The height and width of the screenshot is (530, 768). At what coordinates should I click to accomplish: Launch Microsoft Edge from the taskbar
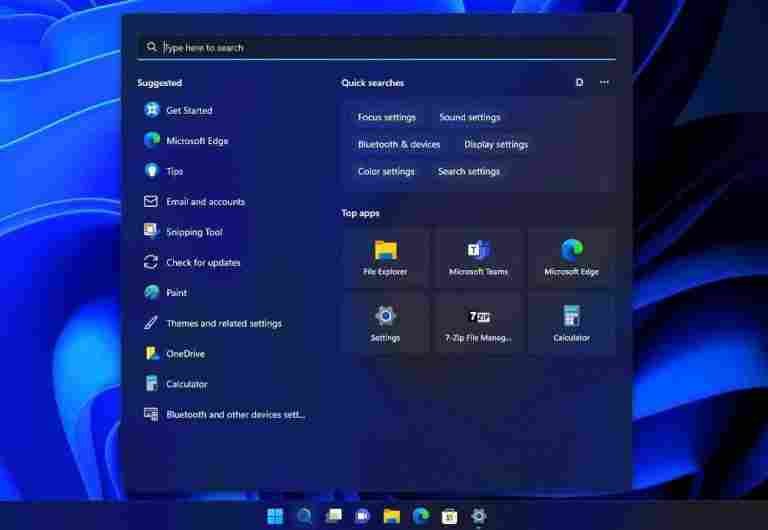click(421, 516)
